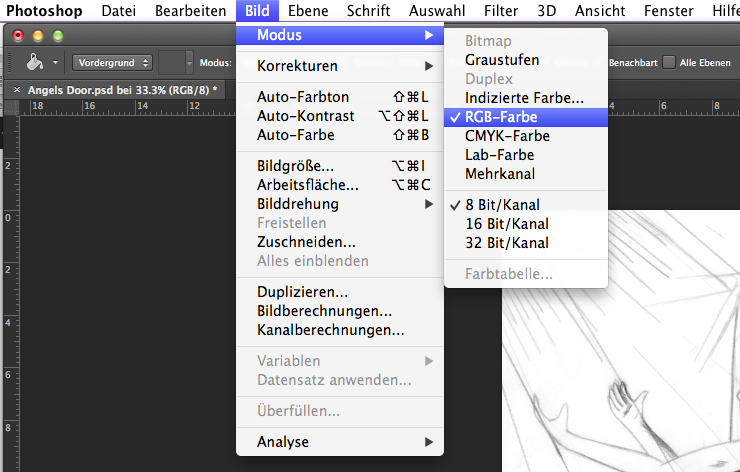The height and width of the screenshot is (472, 740).
Task: Open the 3D menu
Action: [x=547, y=10]
